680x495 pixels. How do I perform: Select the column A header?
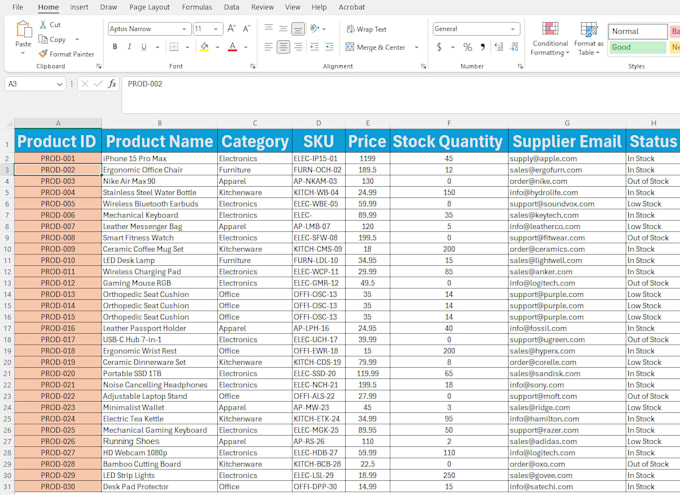click(58, 123)
